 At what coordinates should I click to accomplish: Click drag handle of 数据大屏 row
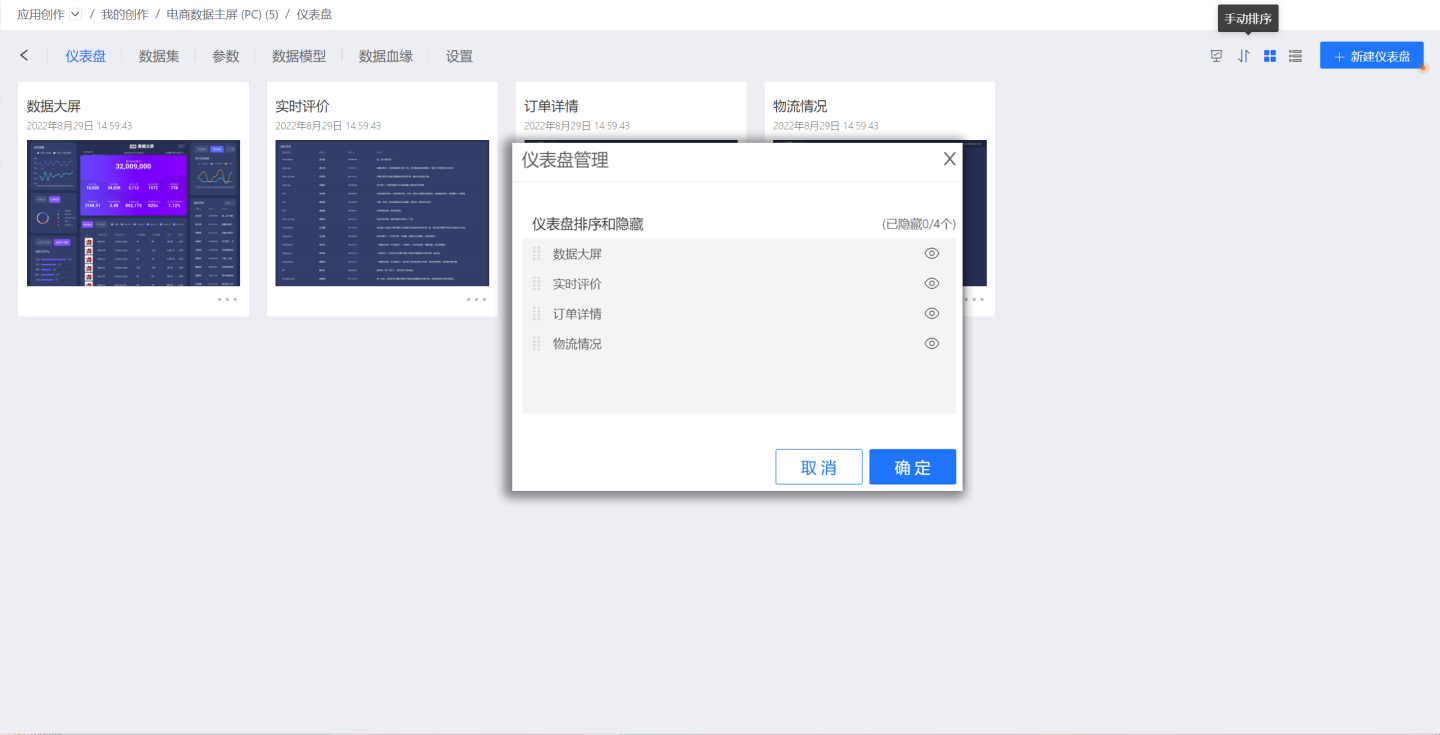[537, 254]
